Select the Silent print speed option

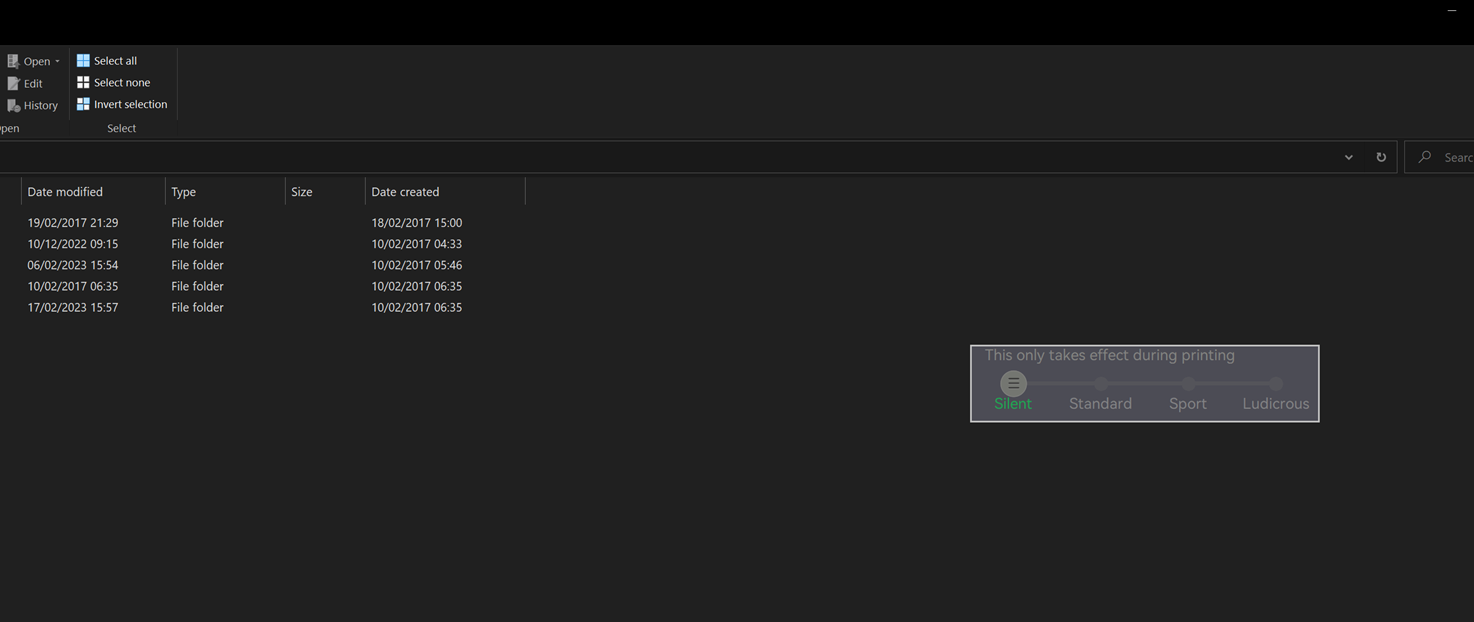(x=1013, y=383)
